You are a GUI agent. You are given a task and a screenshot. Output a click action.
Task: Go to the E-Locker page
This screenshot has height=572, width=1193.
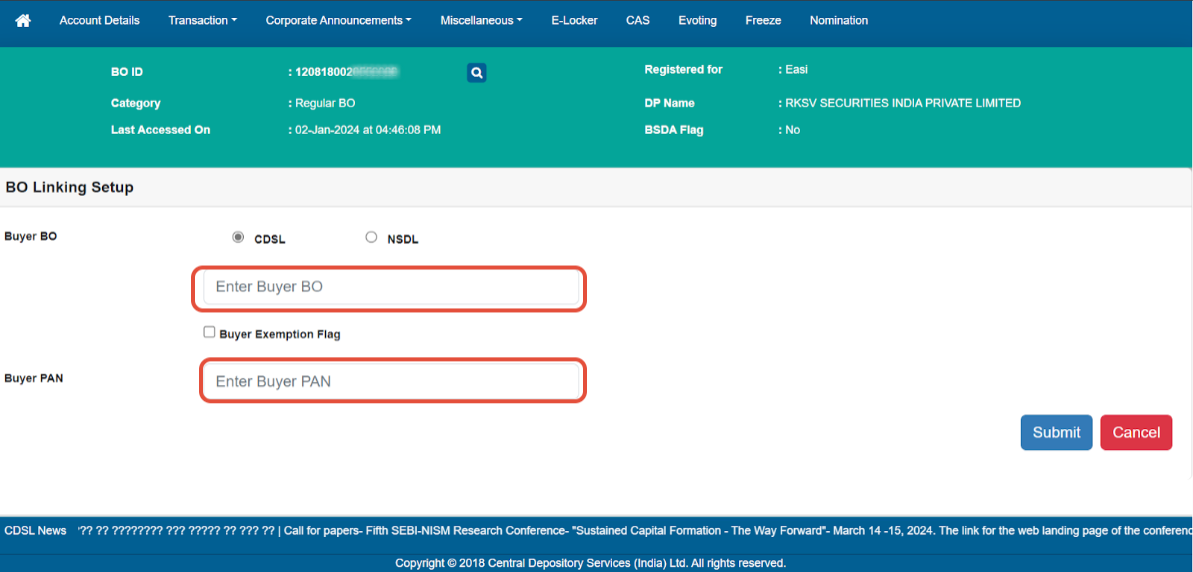(x=574, y=20)
